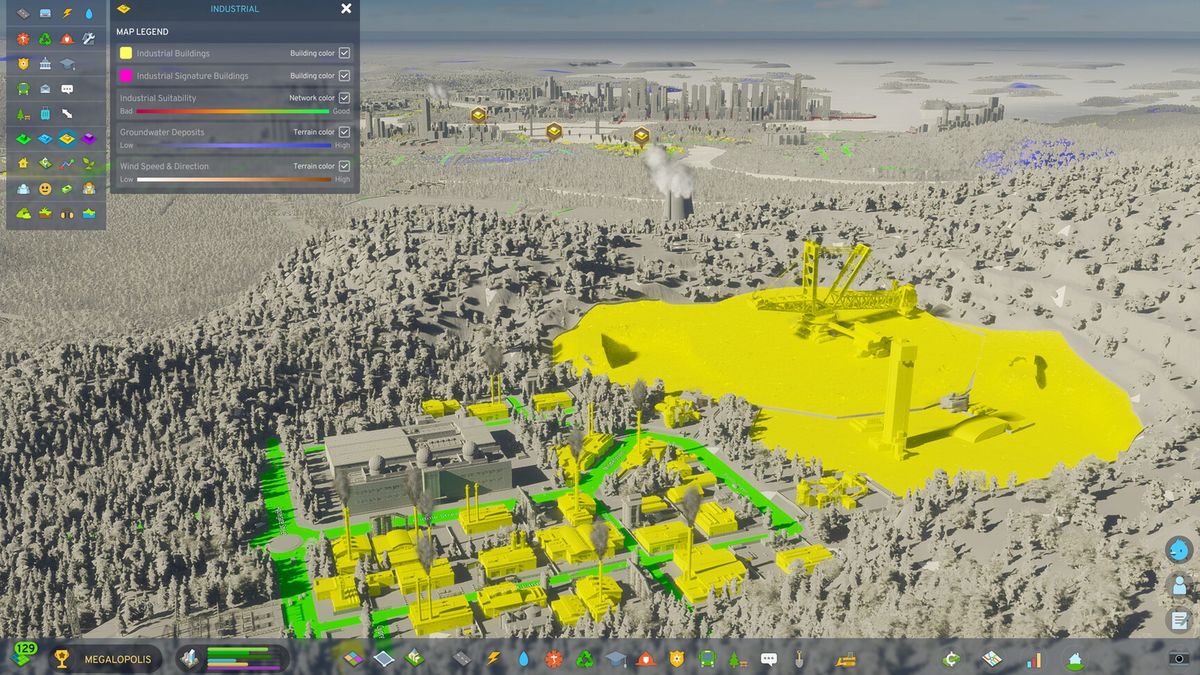Open the Garbage recycling info view
The image size is (1200, 675).
click(583, 660)
